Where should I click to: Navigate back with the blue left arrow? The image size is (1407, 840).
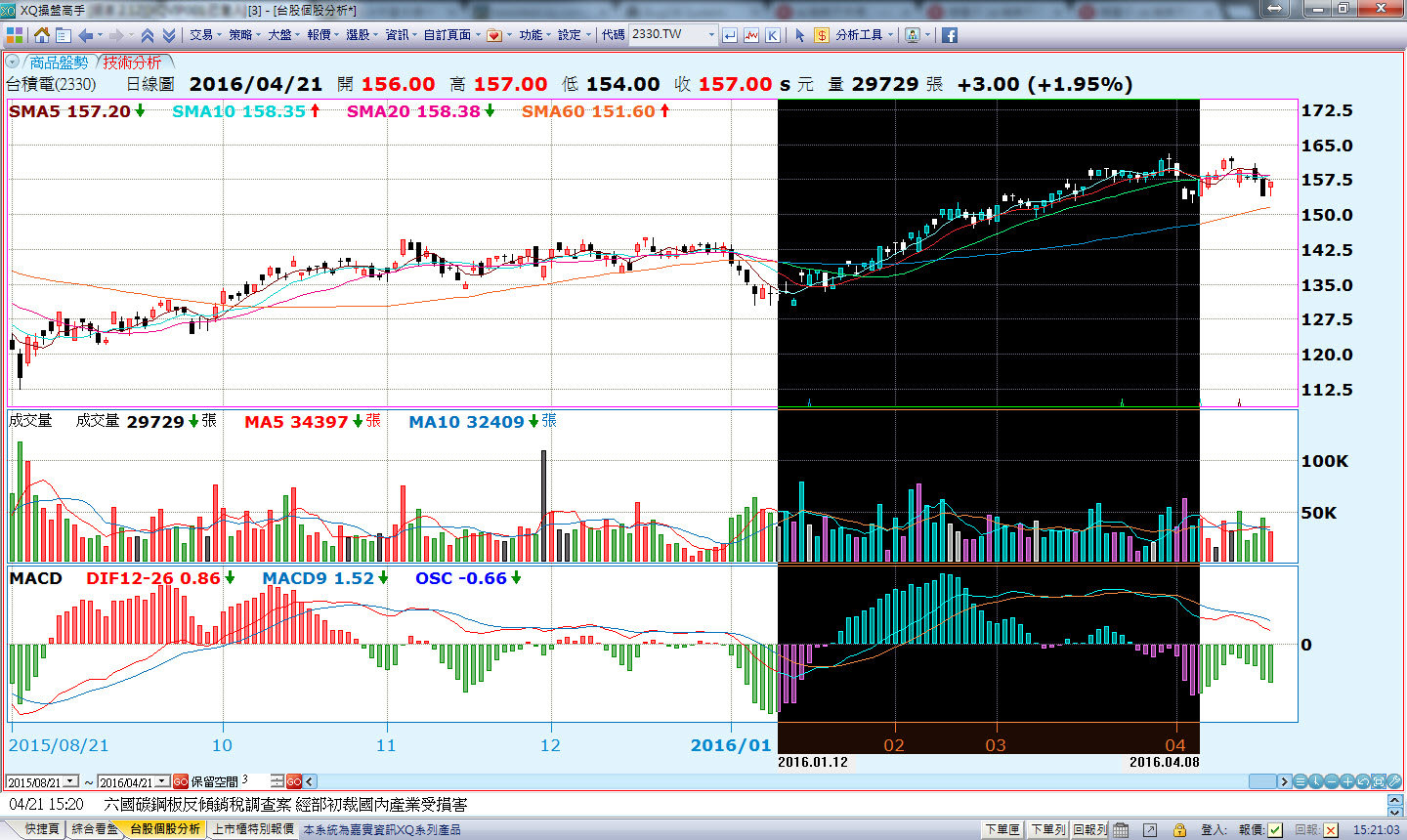click(86, 35)
